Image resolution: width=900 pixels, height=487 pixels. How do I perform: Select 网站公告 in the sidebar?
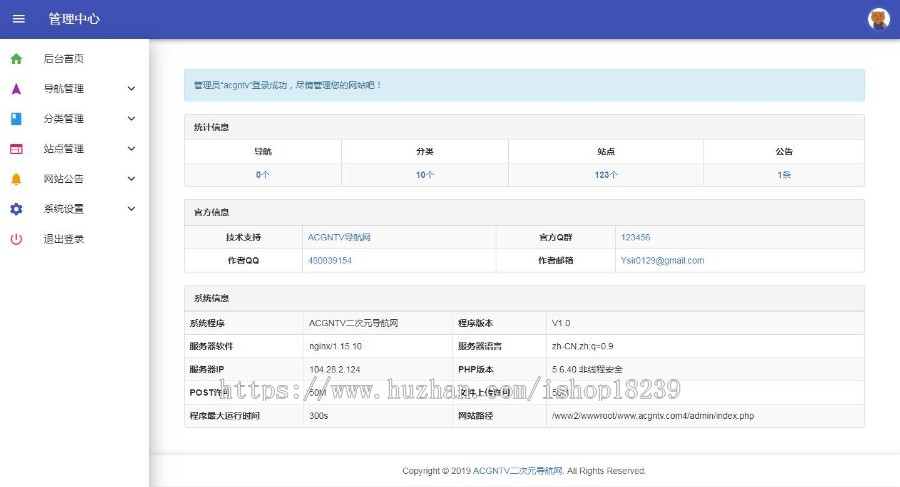pyautogui.click(x=64, y=179)
